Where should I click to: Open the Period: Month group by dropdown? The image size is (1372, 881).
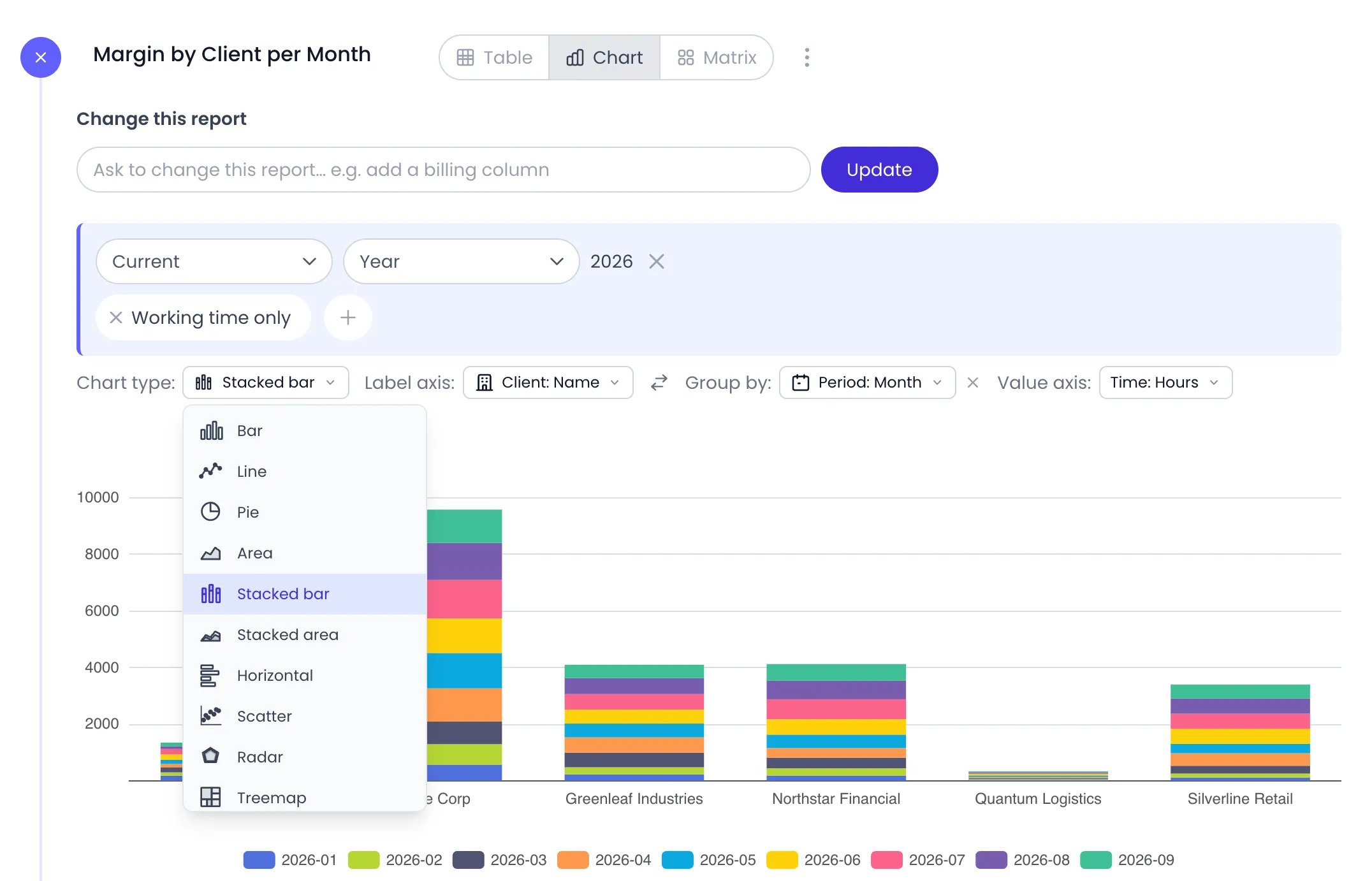[868, 382]
